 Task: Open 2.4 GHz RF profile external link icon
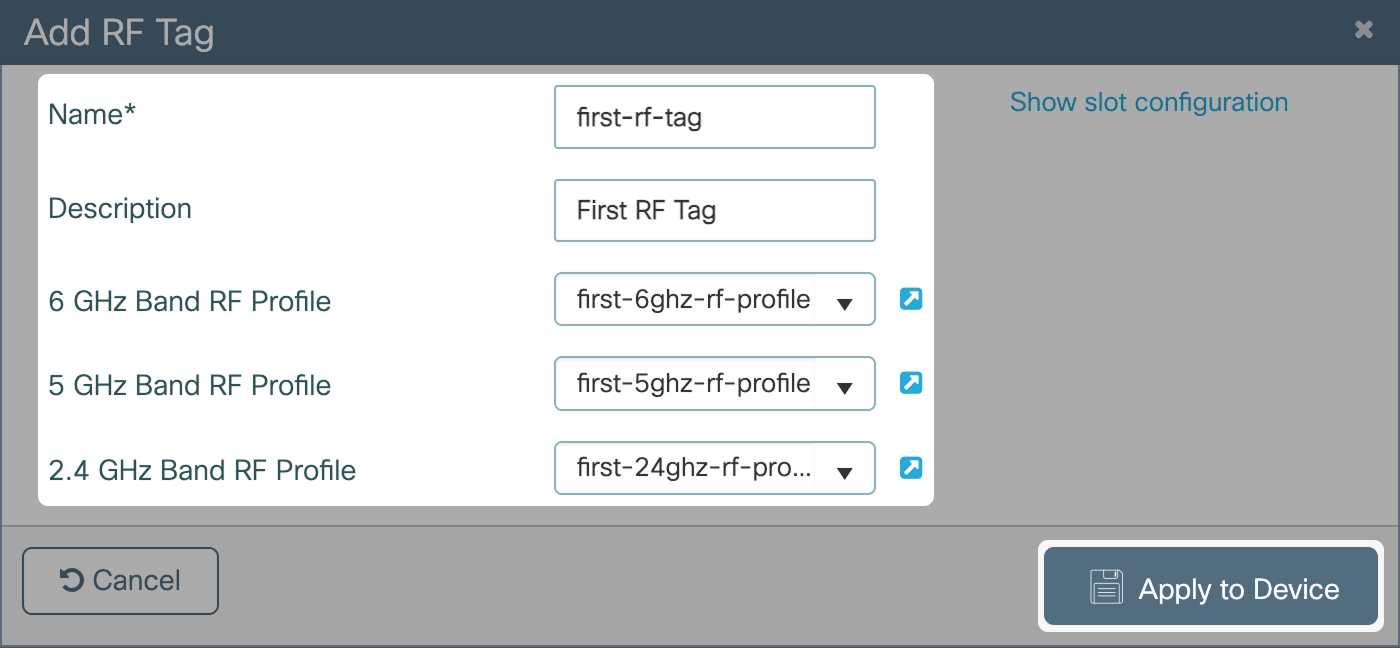(910, 467)
